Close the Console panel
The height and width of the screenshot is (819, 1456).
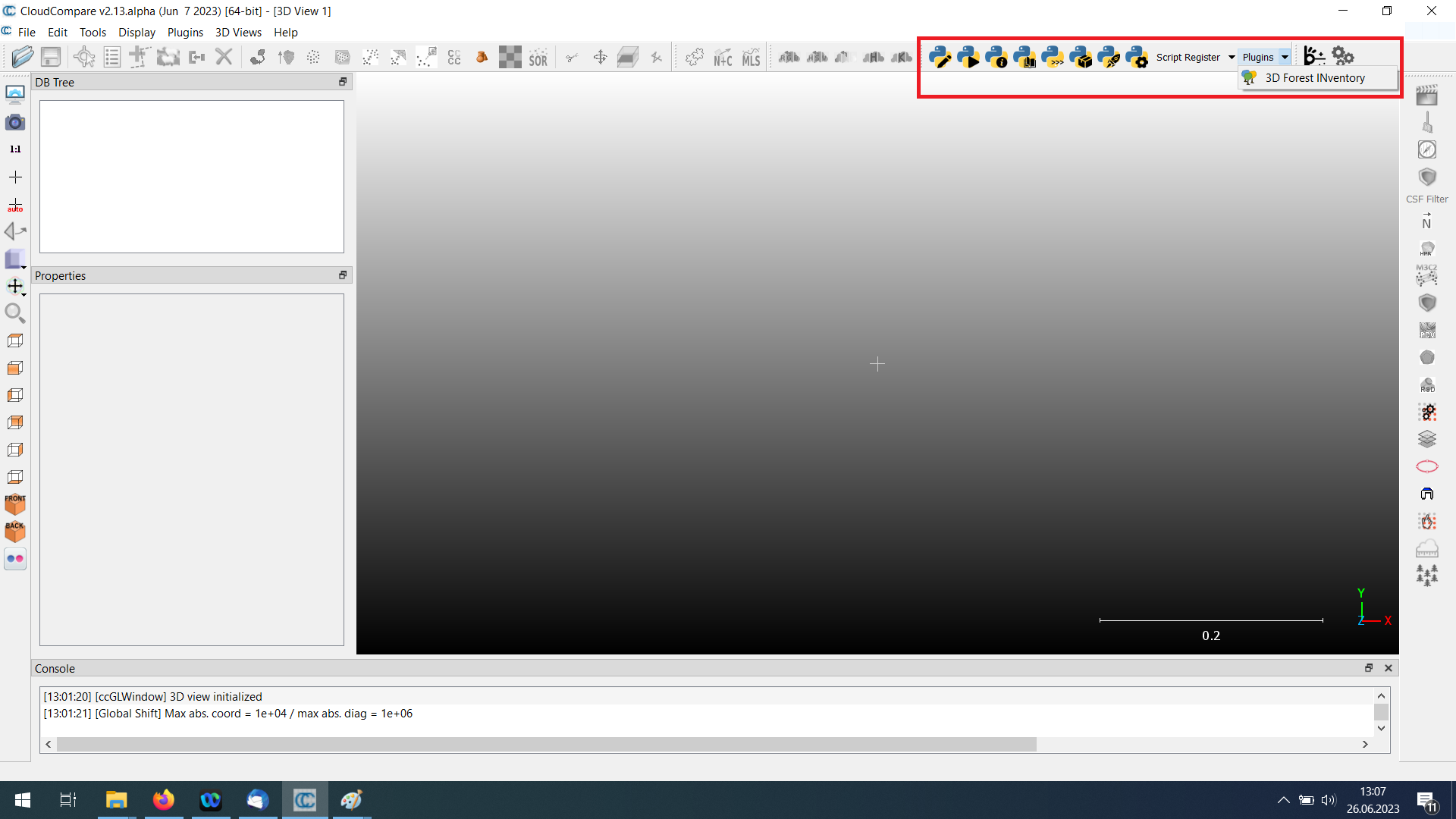click(x=1389, y=668)
